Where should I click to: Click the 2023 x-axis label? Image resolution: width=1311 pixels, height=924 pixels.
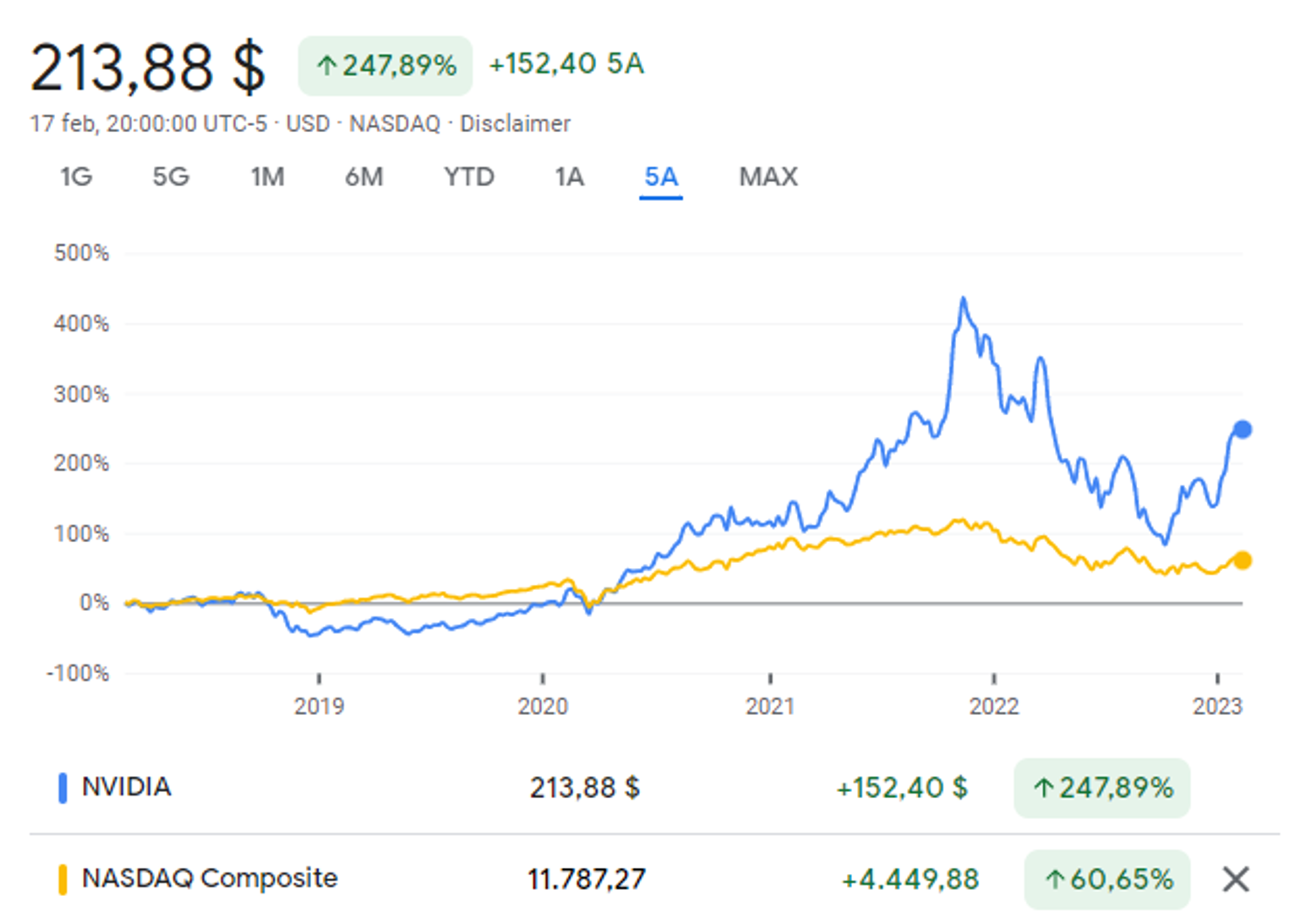click(1217, 706)
